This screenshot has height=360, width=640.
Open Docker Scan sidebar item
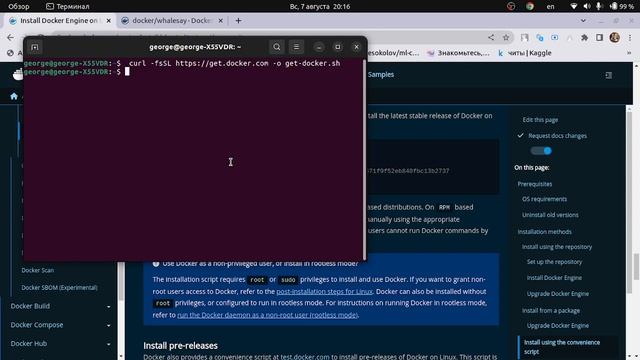[x=38, y=270]
